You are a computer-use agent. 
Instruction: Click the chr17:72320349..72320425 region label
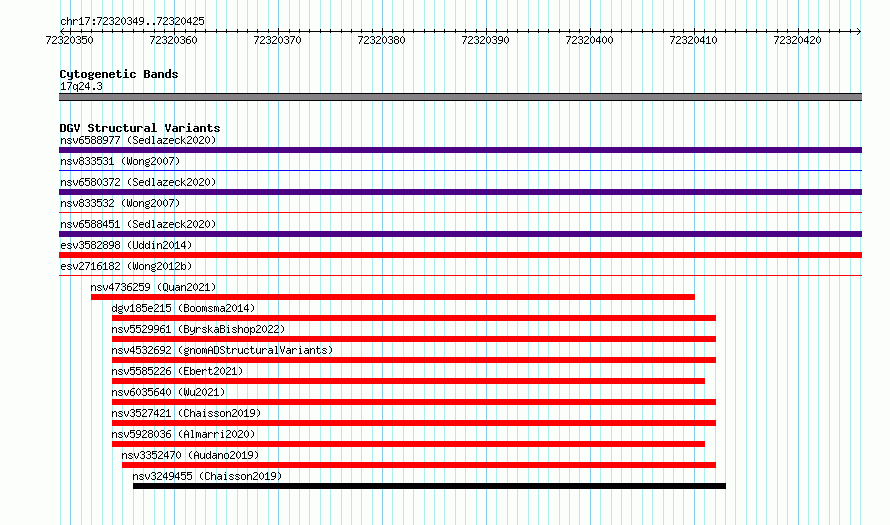(132, 22)
